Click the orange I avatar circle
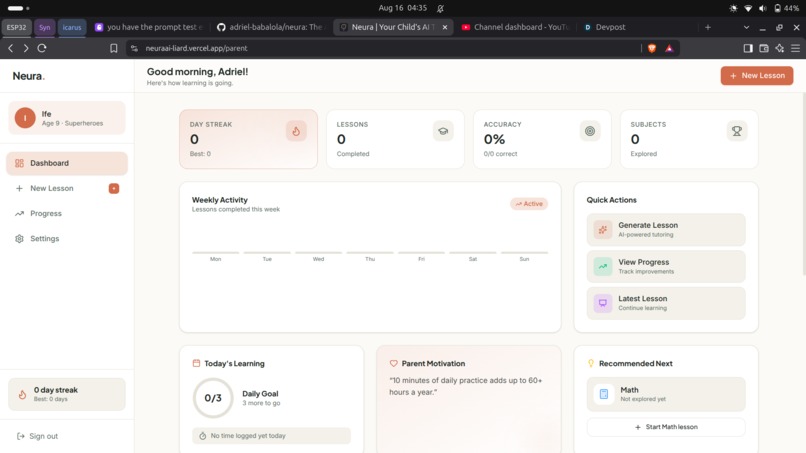Screen dimensions: 806x453 [x=25, y=118]
